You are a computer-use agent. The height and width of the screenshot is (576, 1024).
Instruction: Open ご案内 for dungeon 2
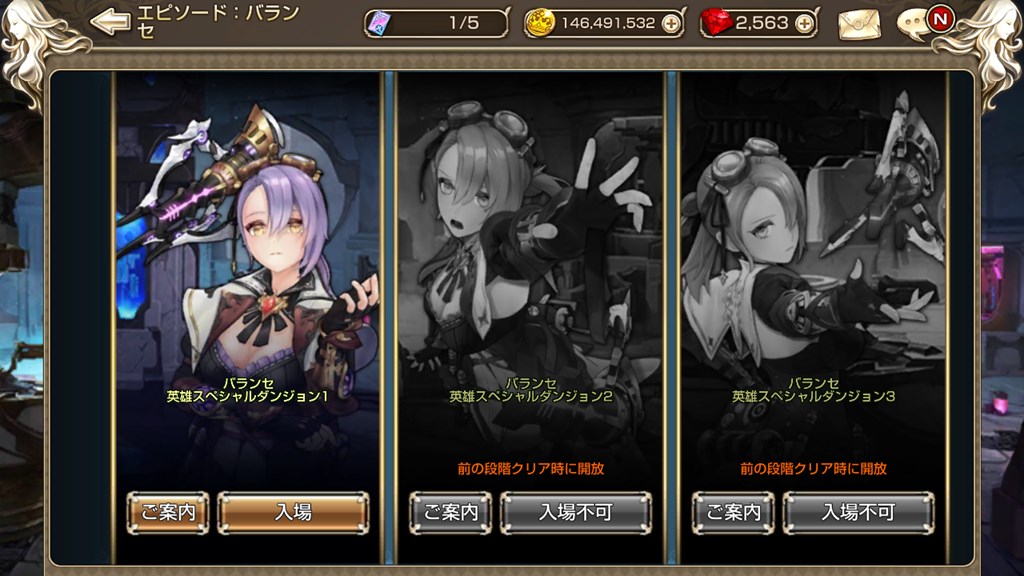(451, 513)
